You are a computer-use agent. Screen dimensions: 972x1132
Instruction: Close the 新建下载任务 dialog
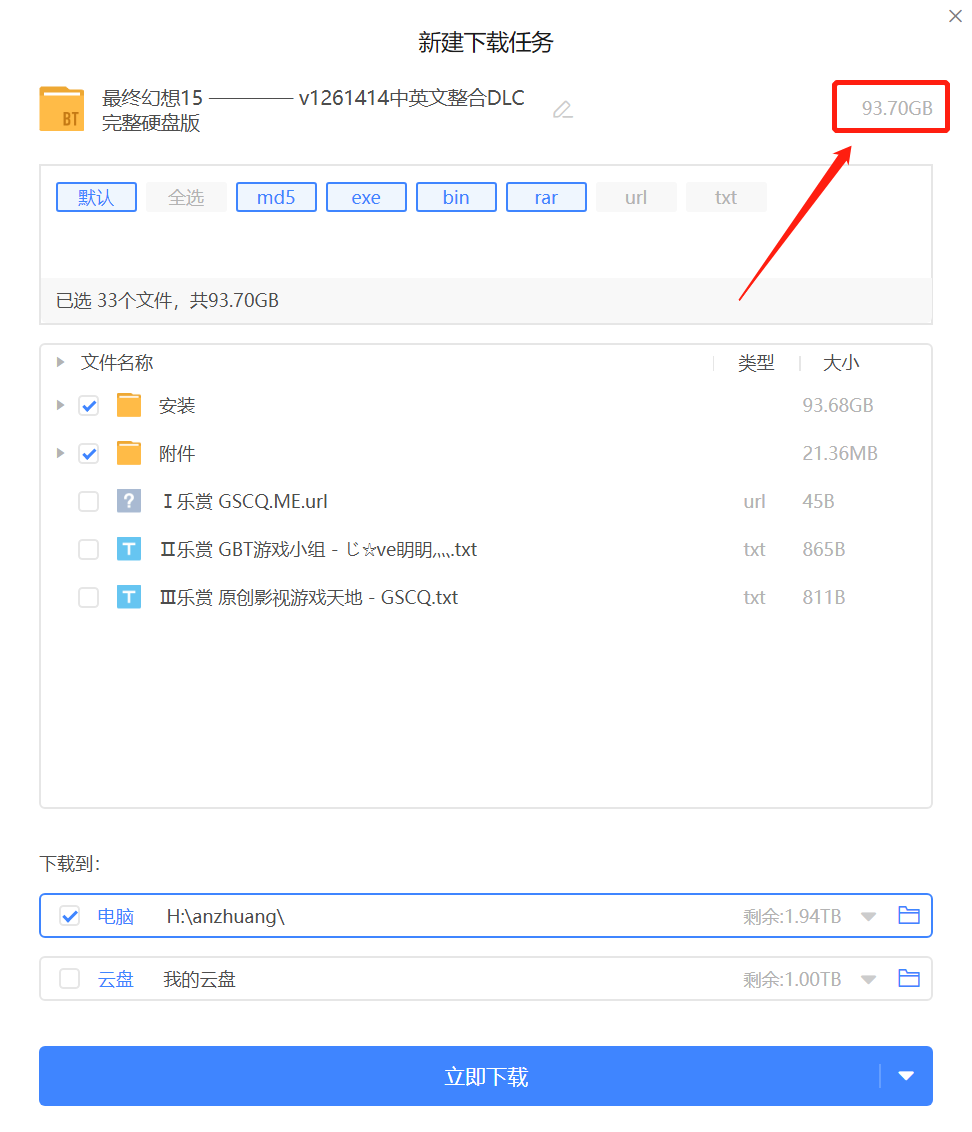coord(955,16)
